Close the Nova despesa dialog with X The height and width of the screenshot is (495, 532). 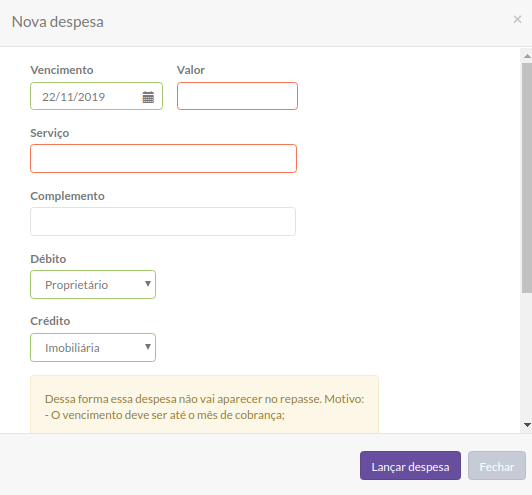(x=517, y=19)
